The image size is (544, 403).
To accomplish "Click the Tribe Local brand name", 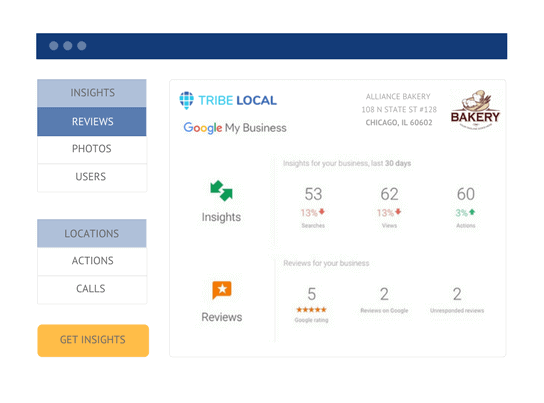I will (238, 101).
